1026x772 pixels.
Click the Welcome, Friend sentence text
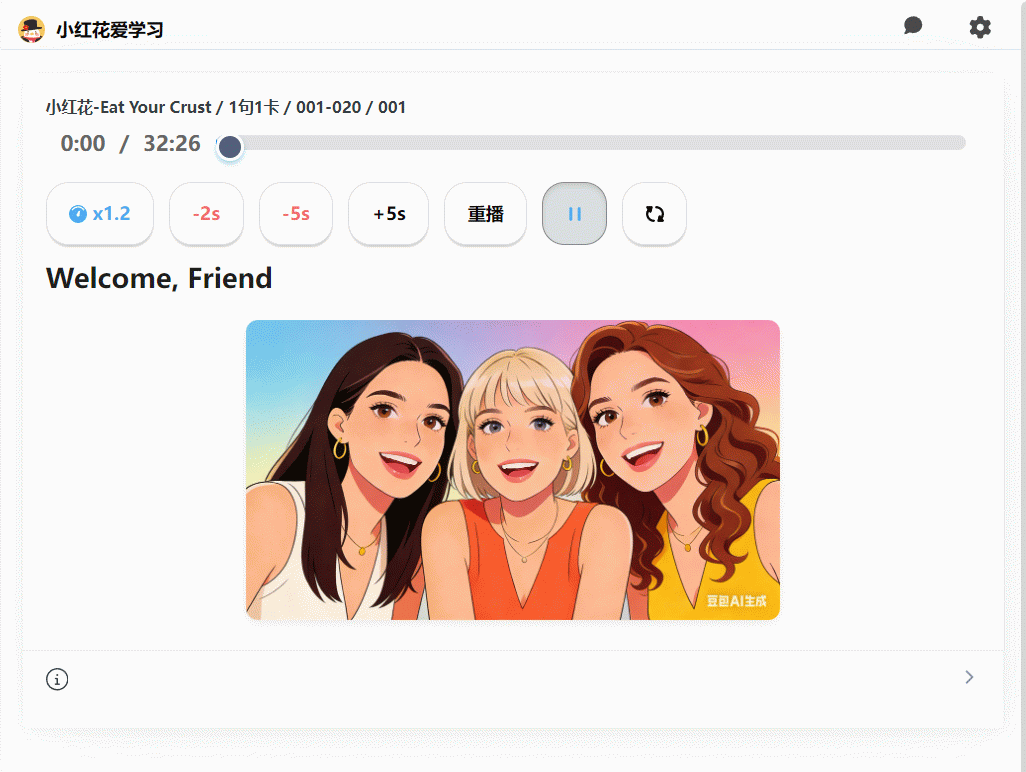pyautogui.click(x=159, y=278)
